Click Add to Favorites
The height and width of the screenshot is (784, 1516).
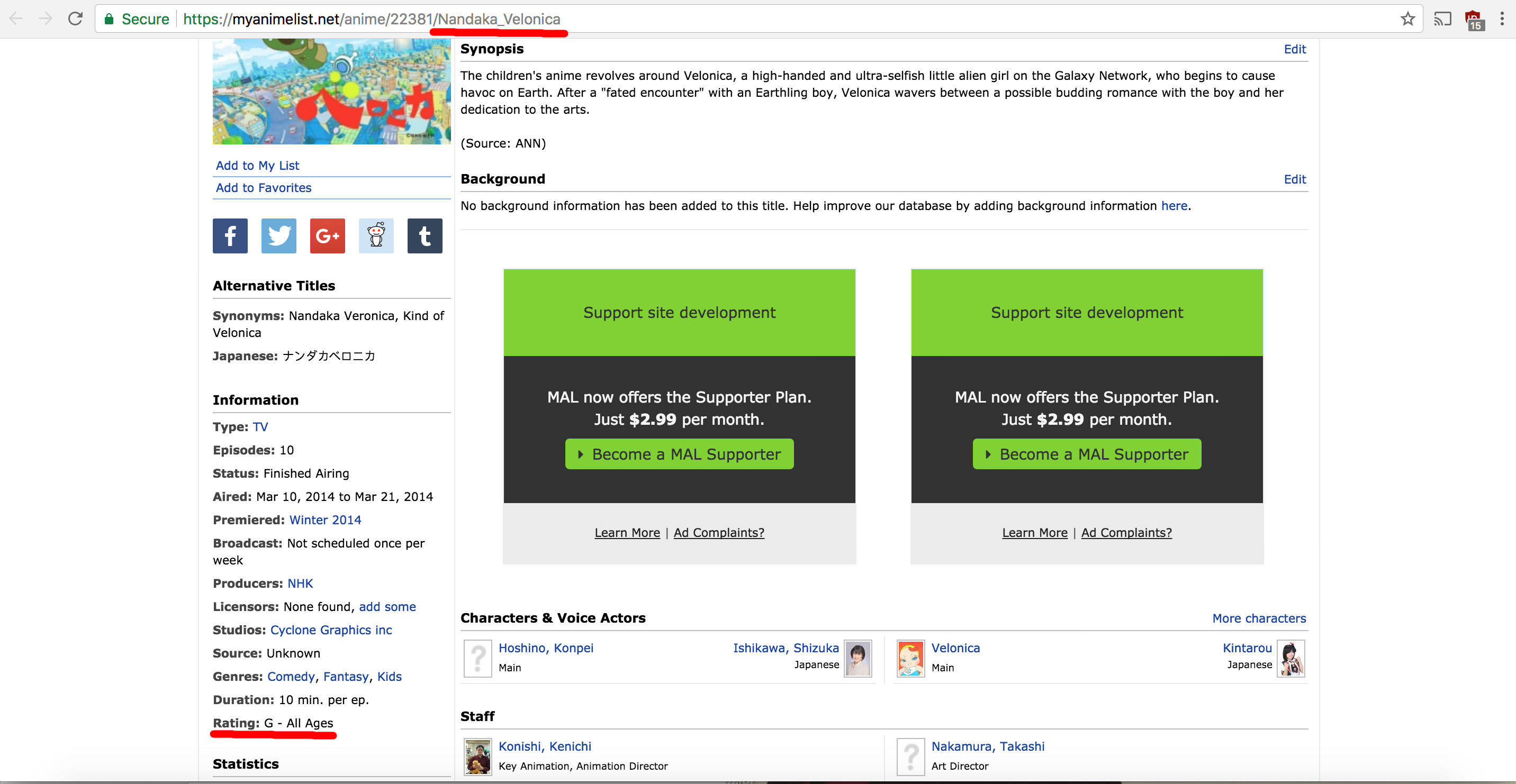click(x=263, y=188)
